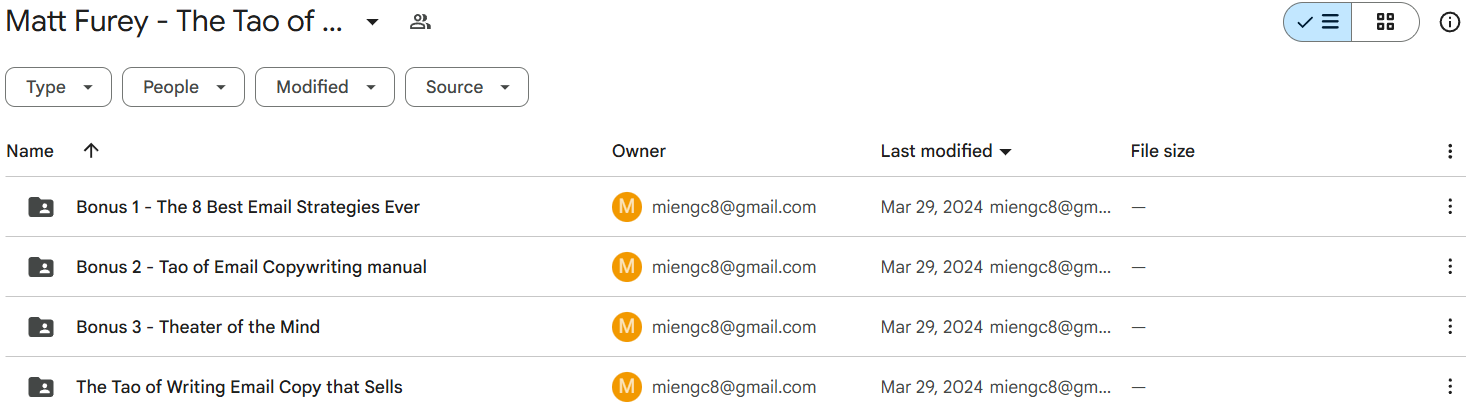Sort by the Name column header

pyautogui.click(x=30, y=151)
